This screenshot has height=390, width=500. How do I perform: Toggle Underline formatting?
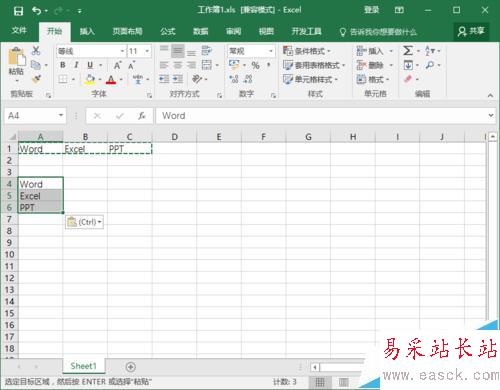click(90, 65)
